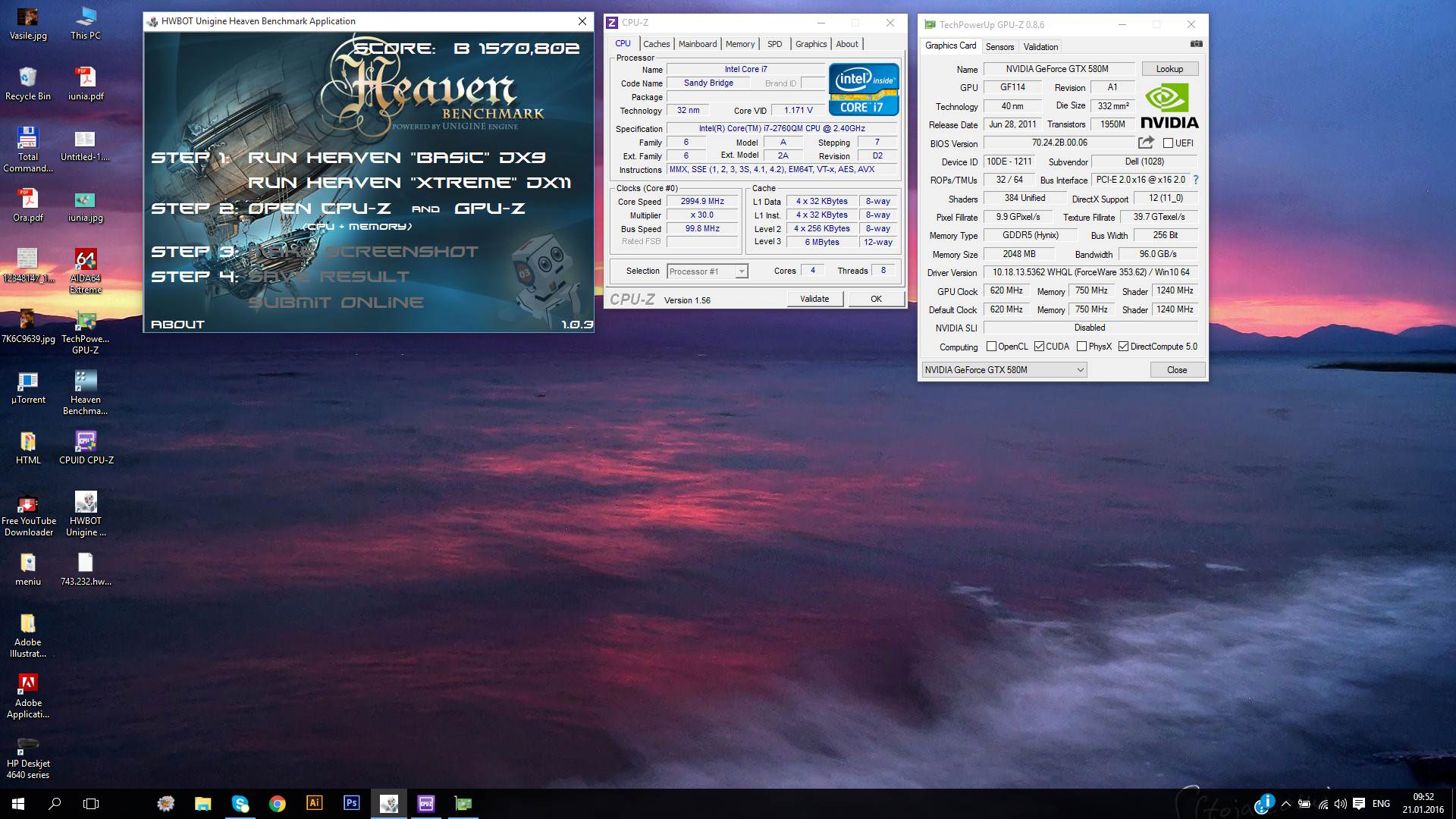Open the Action Center notifications icon
The width and height of the screenshot is (1456, 819).
click(x=1359, y=804)
